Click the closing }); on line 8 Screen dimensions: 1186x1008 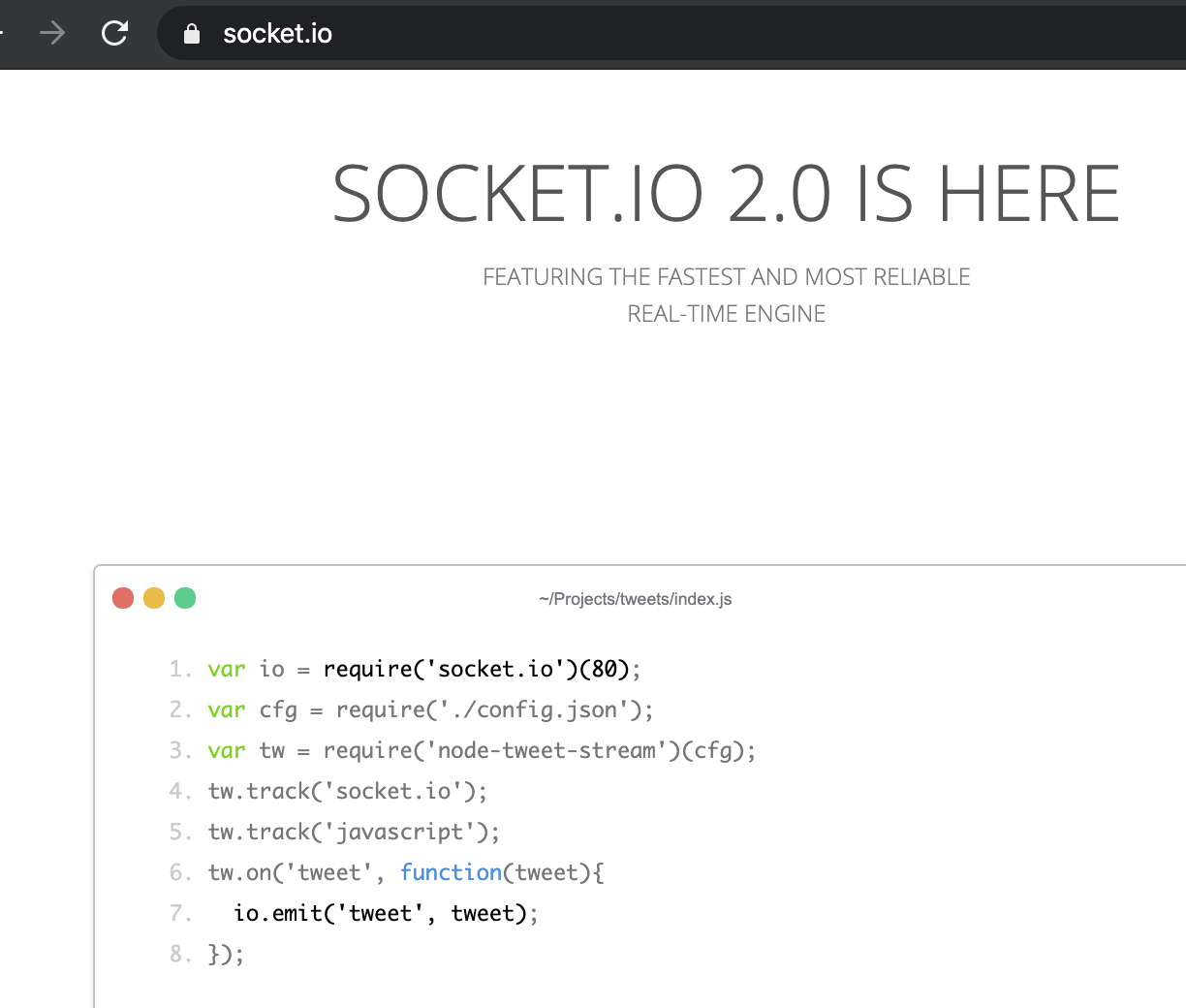tap(227, 954)
